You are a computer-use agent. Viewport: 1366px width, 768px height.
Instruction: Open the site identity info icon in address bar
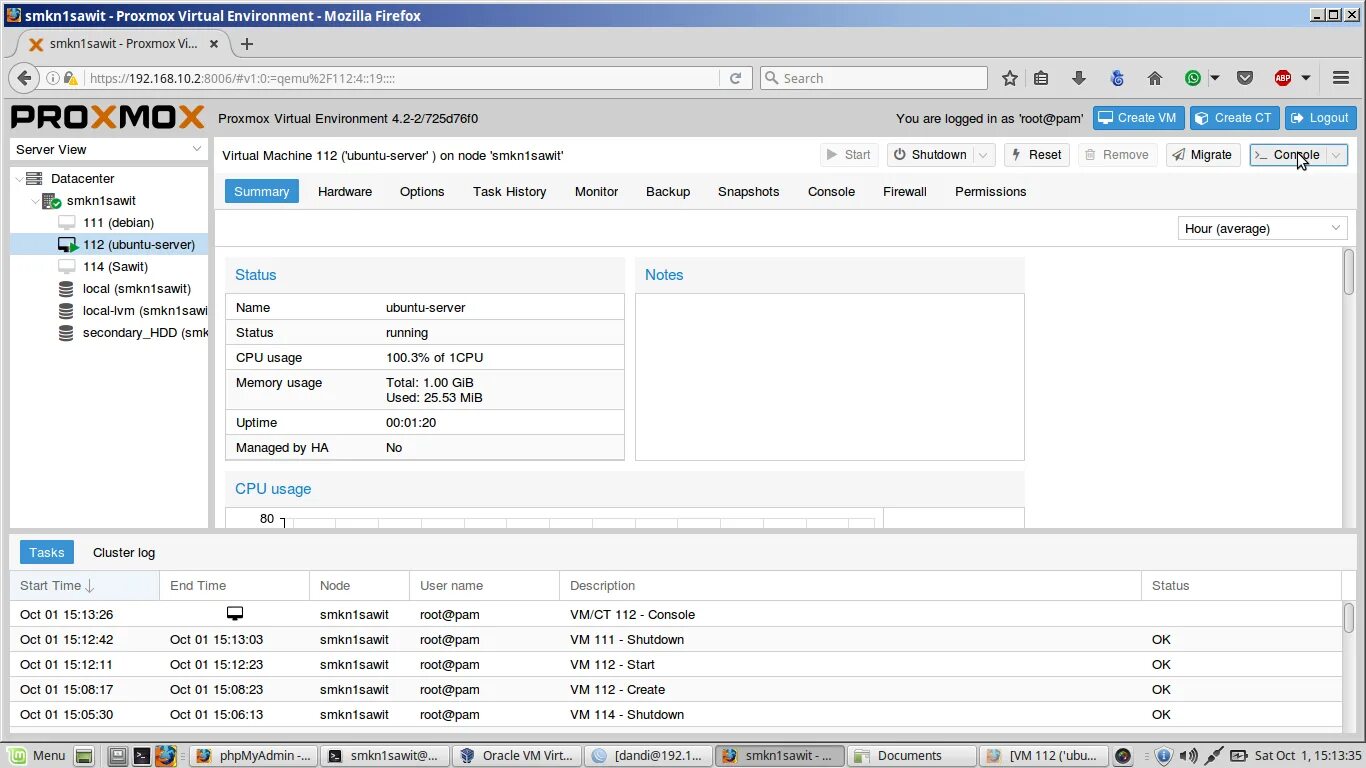[52, 78]
